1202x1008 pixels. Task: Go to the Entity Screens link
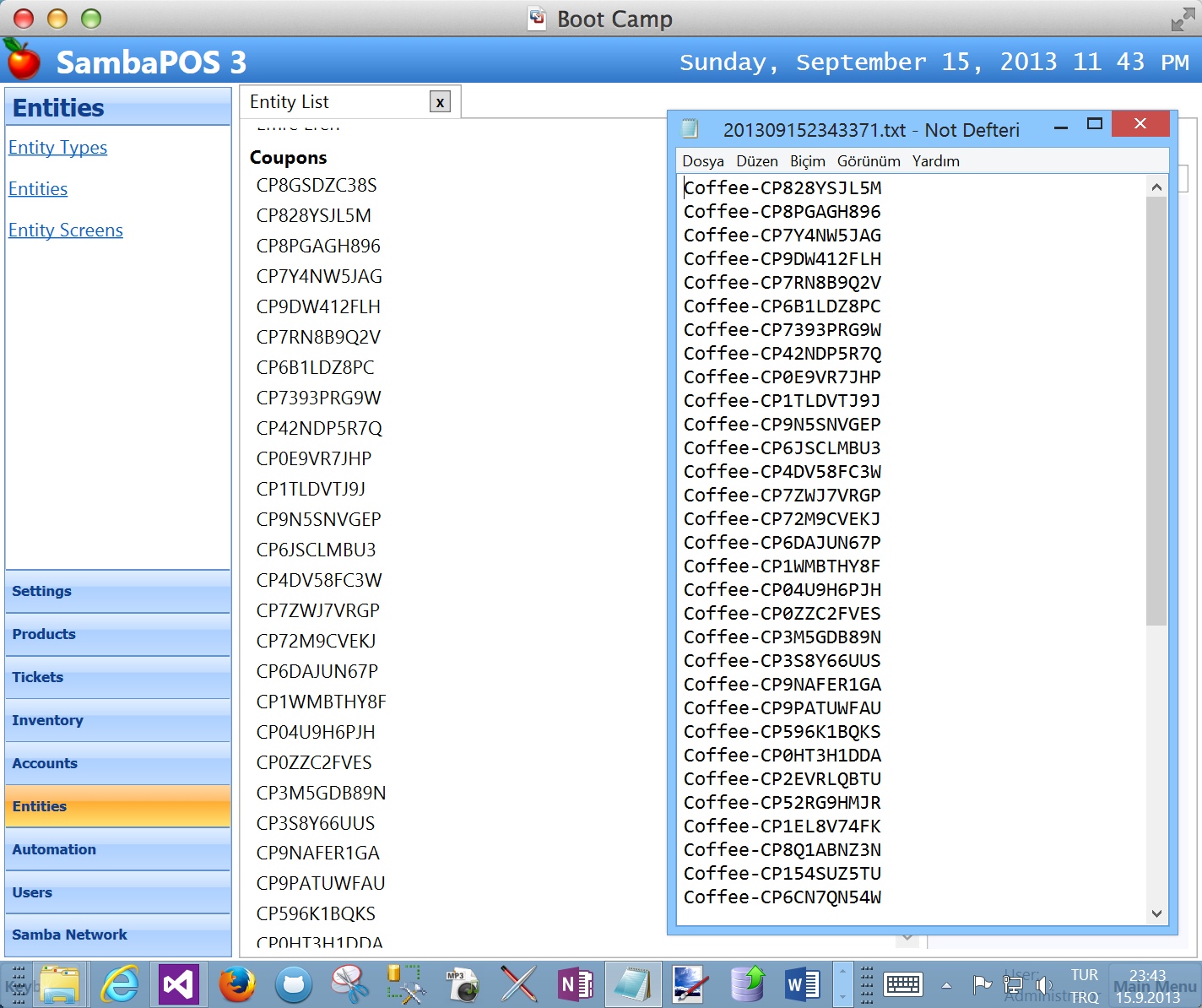(x=65, y=230)
